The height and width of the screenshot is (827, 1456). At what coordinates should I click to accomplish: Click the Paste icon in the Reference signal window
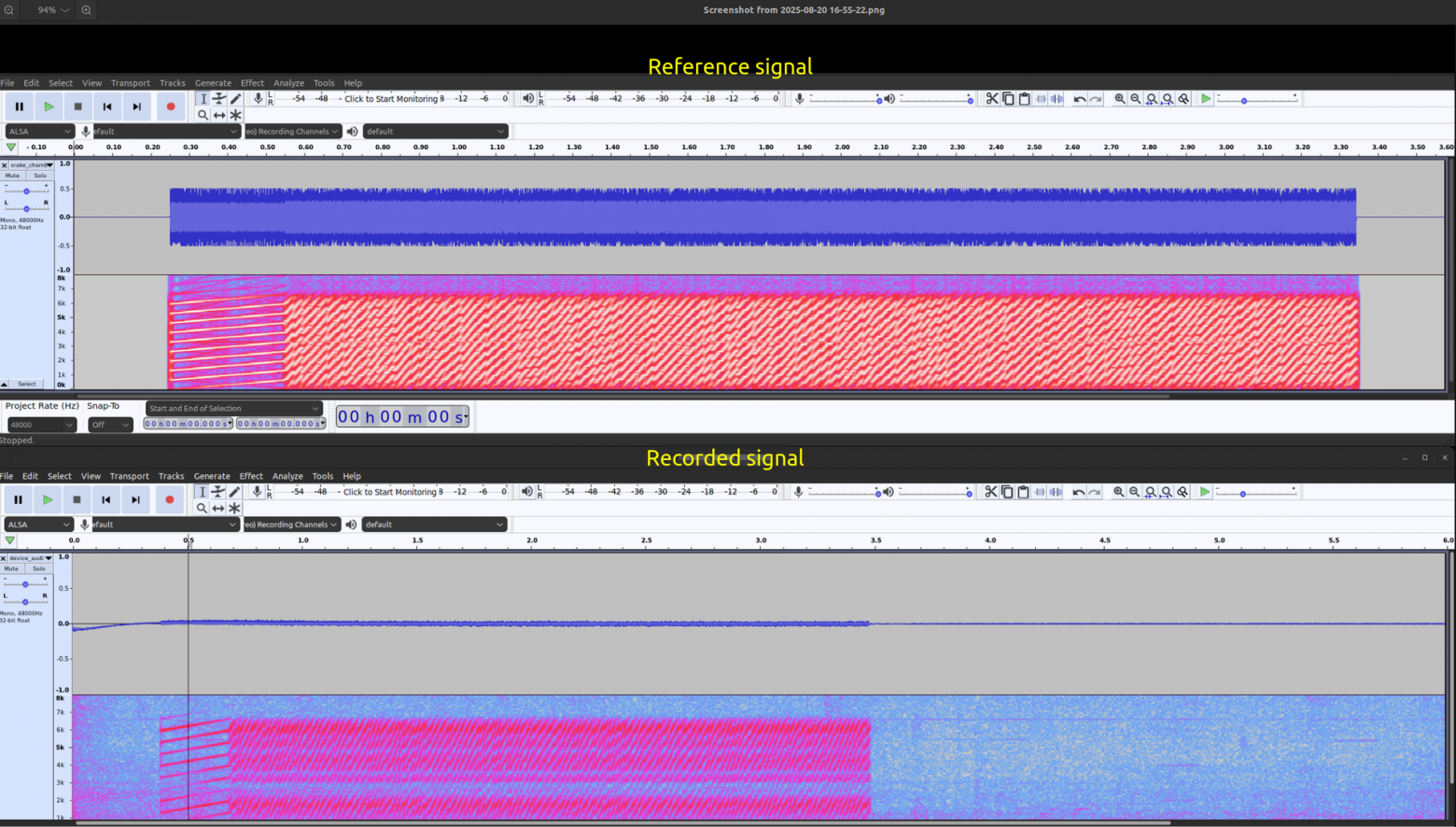1024,99
